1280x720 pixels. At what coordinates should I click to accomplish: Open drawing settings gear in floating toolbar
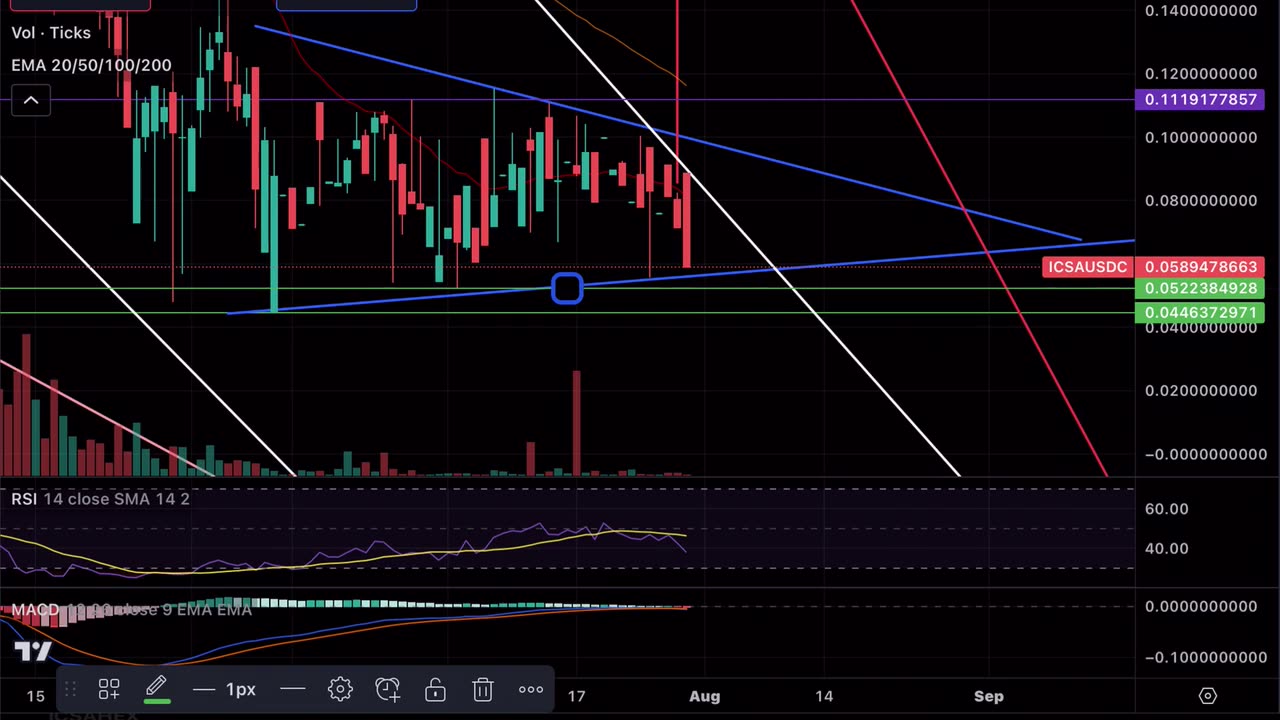click(x=340, y=689)
